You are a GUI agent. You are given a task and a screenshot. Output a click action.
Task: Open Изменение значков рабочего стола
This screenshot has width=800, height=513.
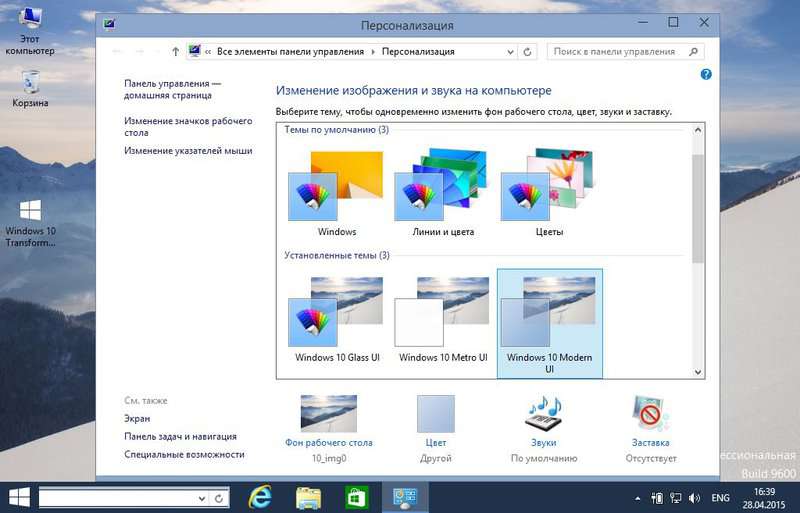188,127
